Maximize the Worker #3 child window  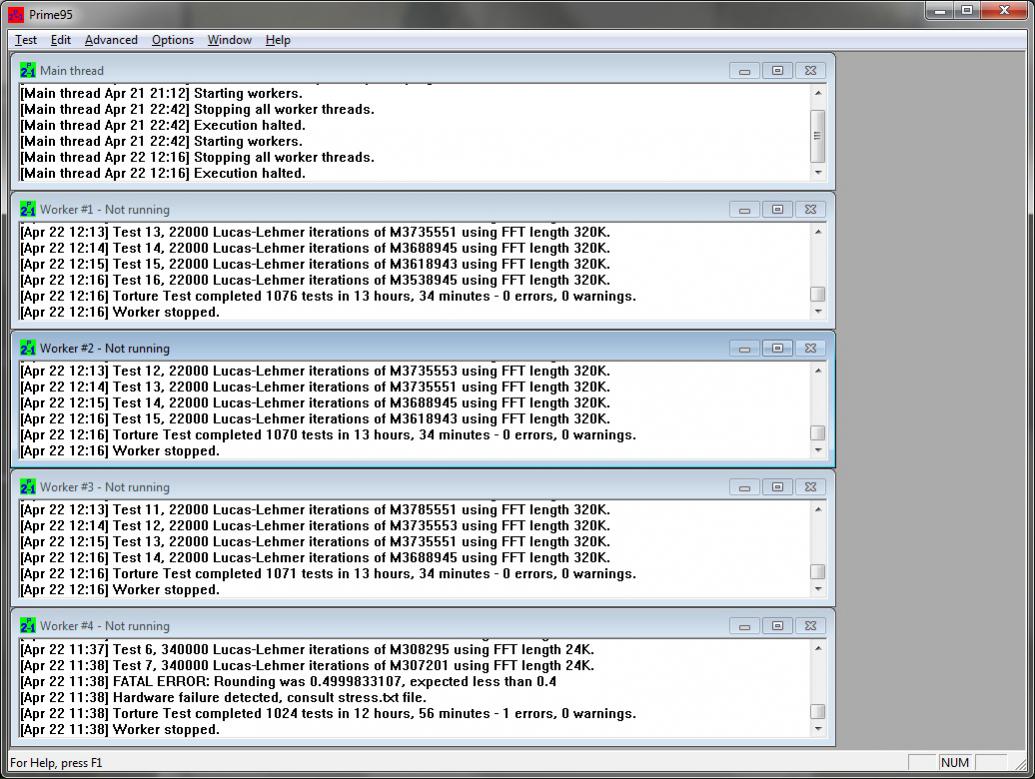pyautogui.click(x=778, y=487)
